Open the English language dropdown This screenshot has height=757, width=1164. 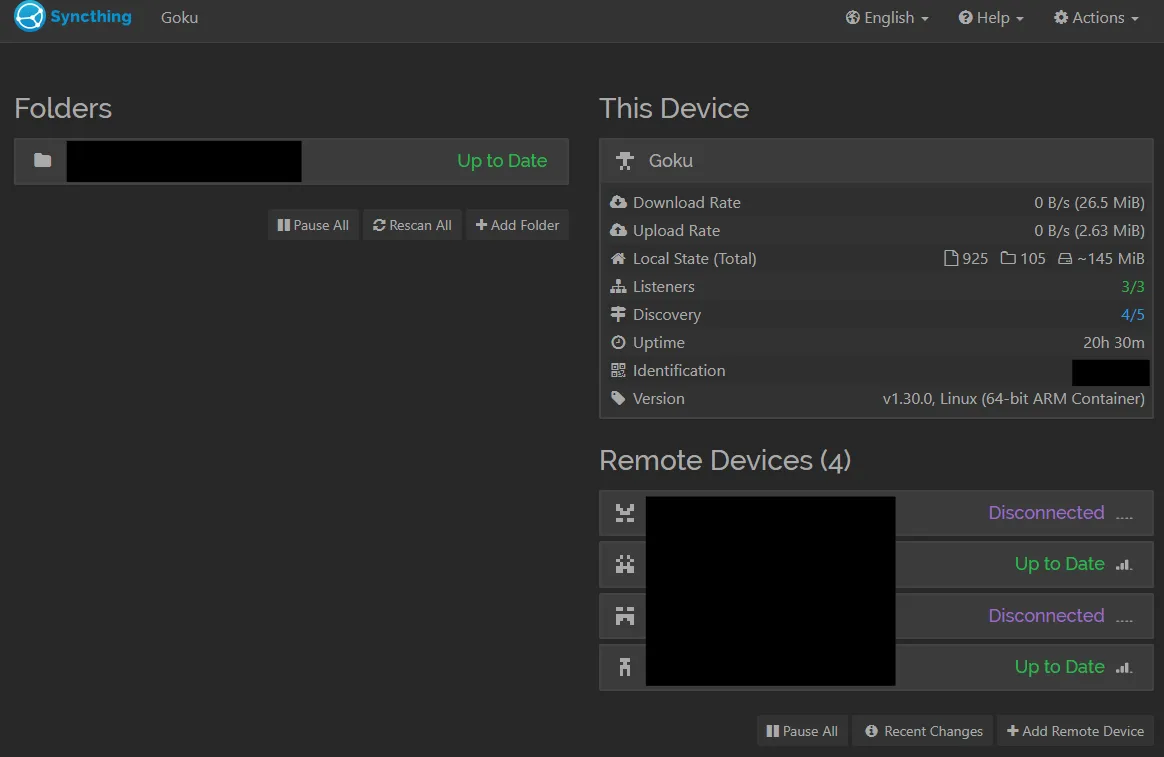[x=886, y=17]
